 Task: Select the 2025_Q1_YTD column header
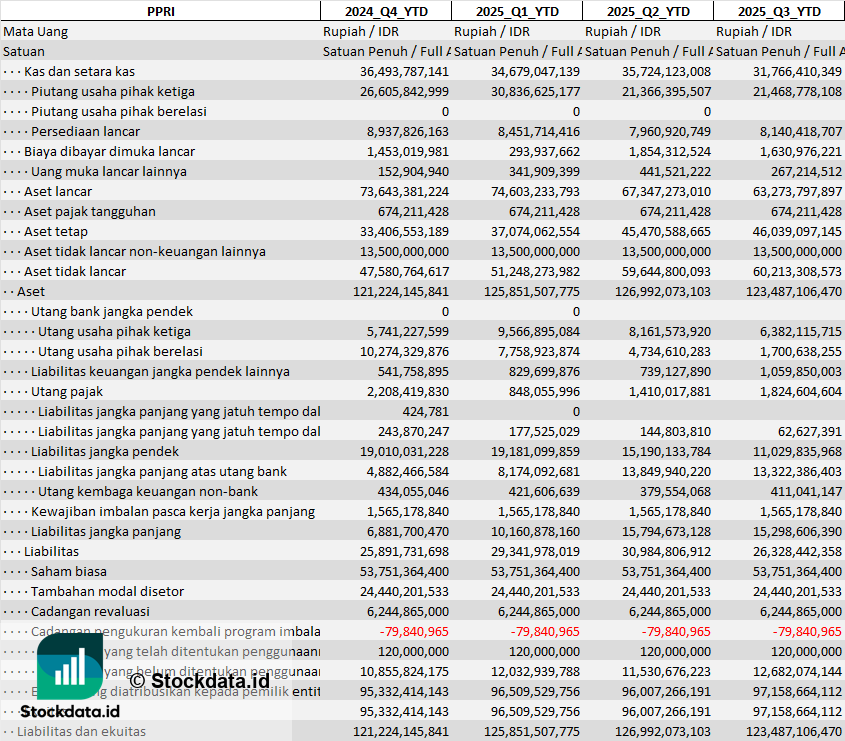(517, 11)
